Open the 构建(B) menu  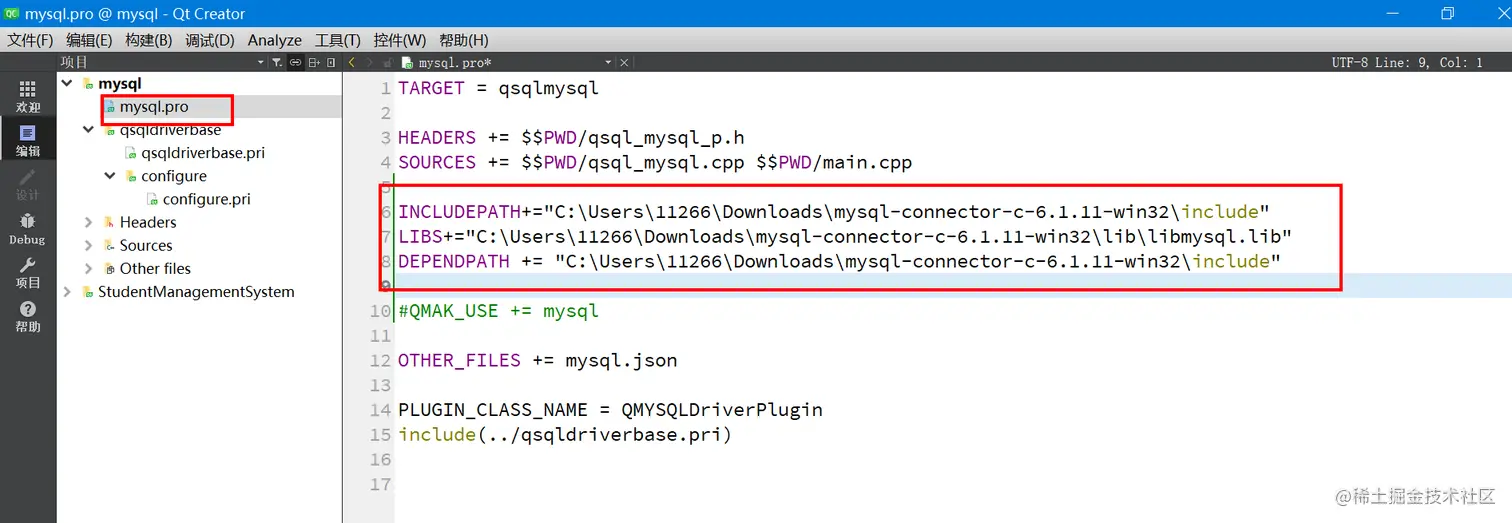pos(148,40)
